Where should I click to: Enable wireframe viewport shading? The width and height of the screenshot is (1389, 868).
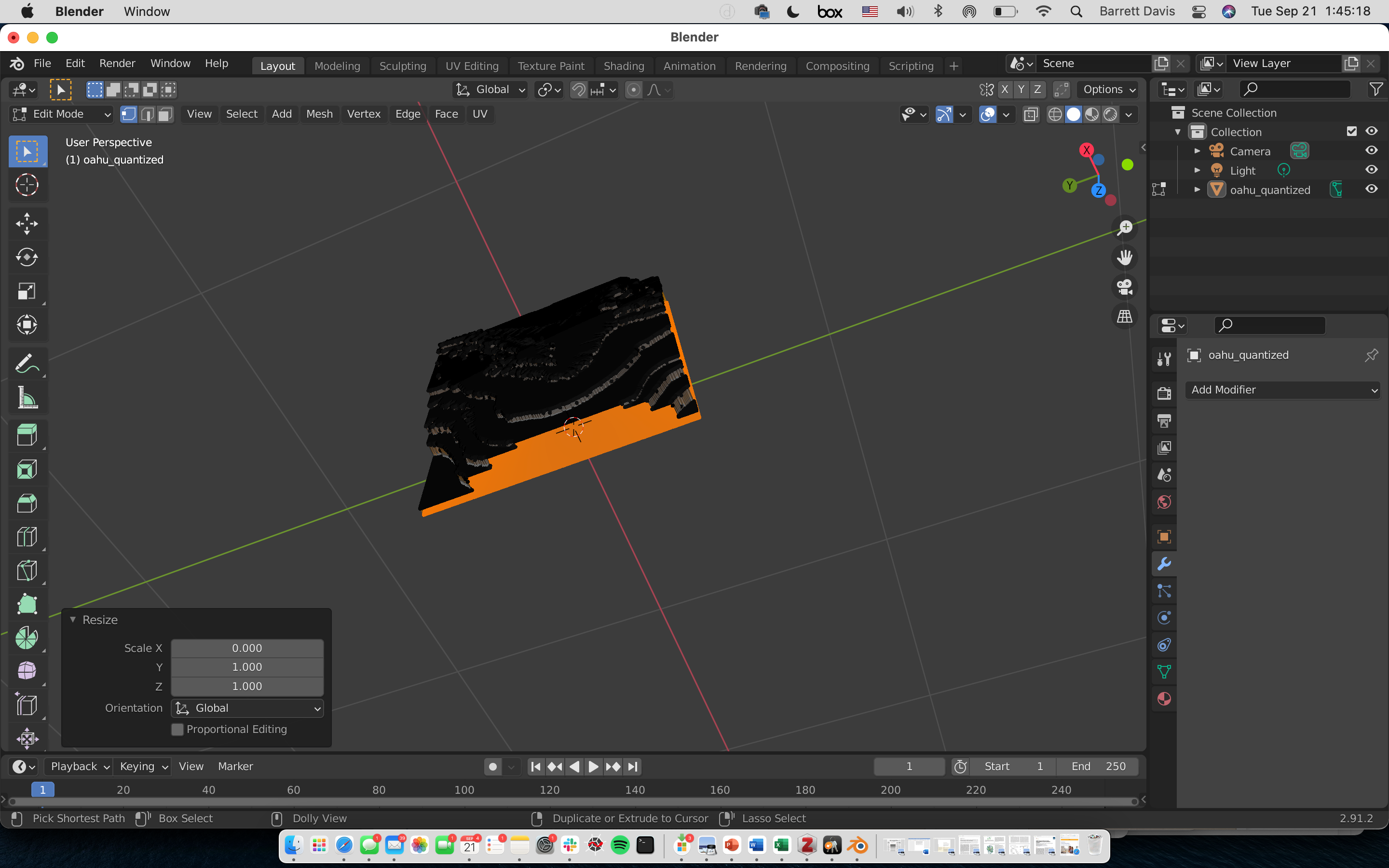coord(1055,115)
